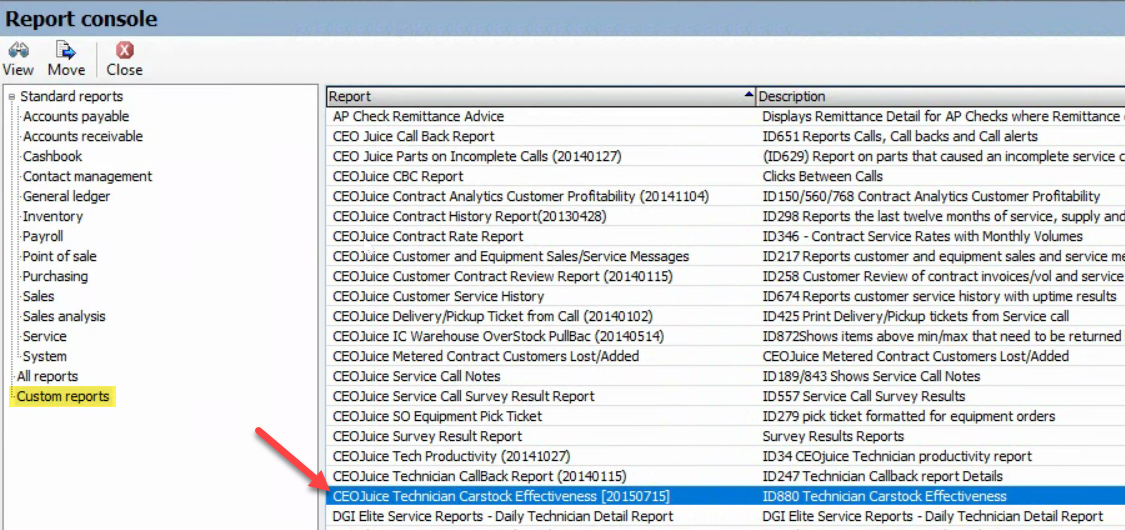Select the Payroll category
1125x530 pixels.
point(43,236)
